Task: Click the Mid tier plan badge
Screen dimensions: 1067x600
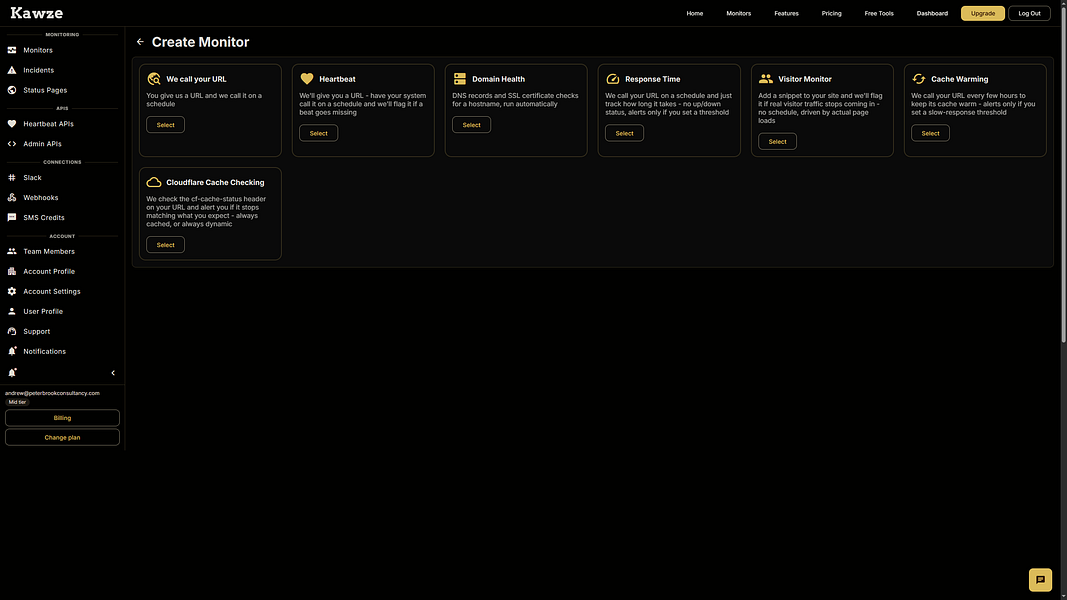Action: point(17,402)
